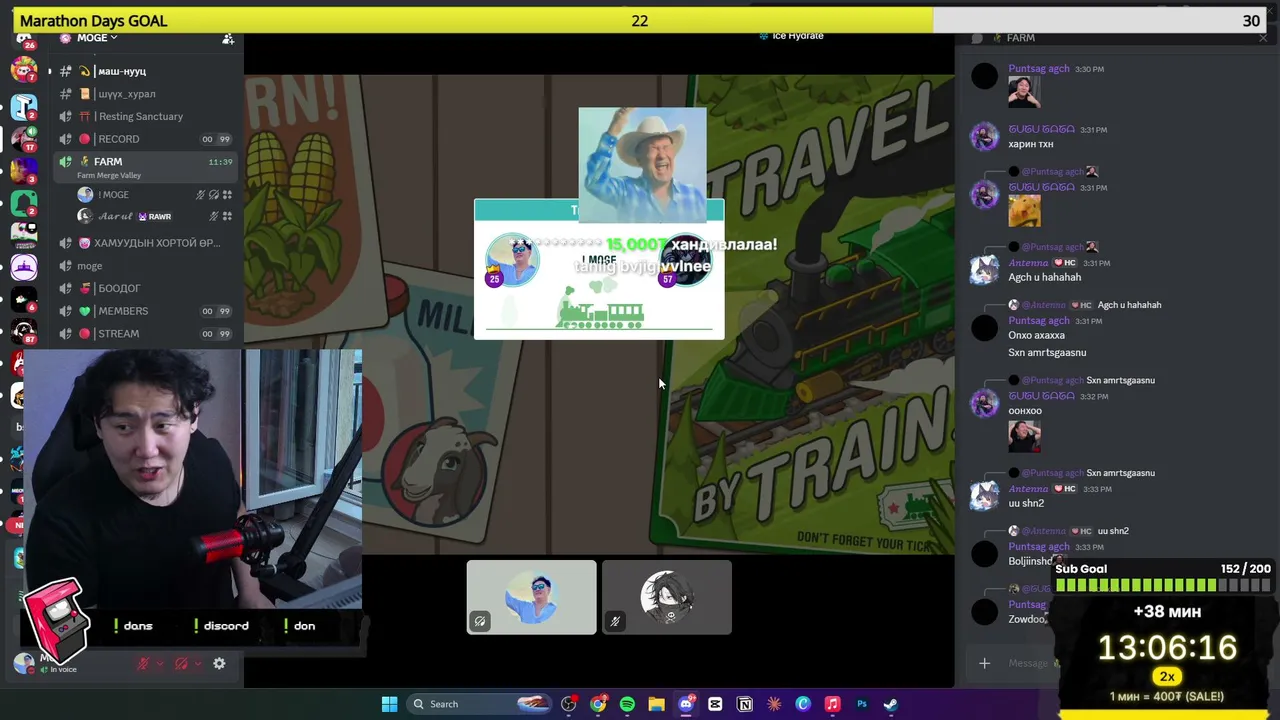The height and width of the screenshot is (720, 1280).
Task: Join the MEMBERS voice channel
Action: coord(145,311)
